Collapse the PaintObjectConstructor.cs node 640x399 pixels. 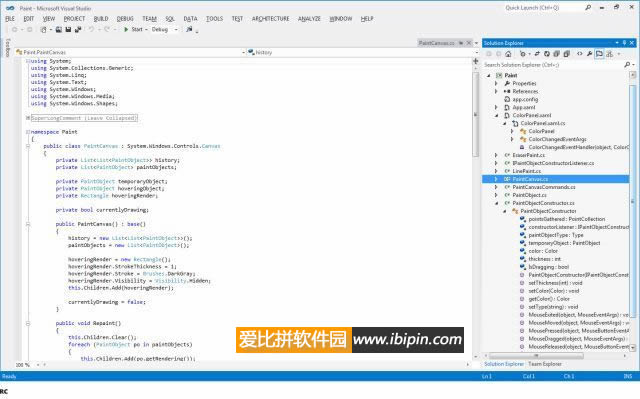pyautogui.click(x=496, y=203)
